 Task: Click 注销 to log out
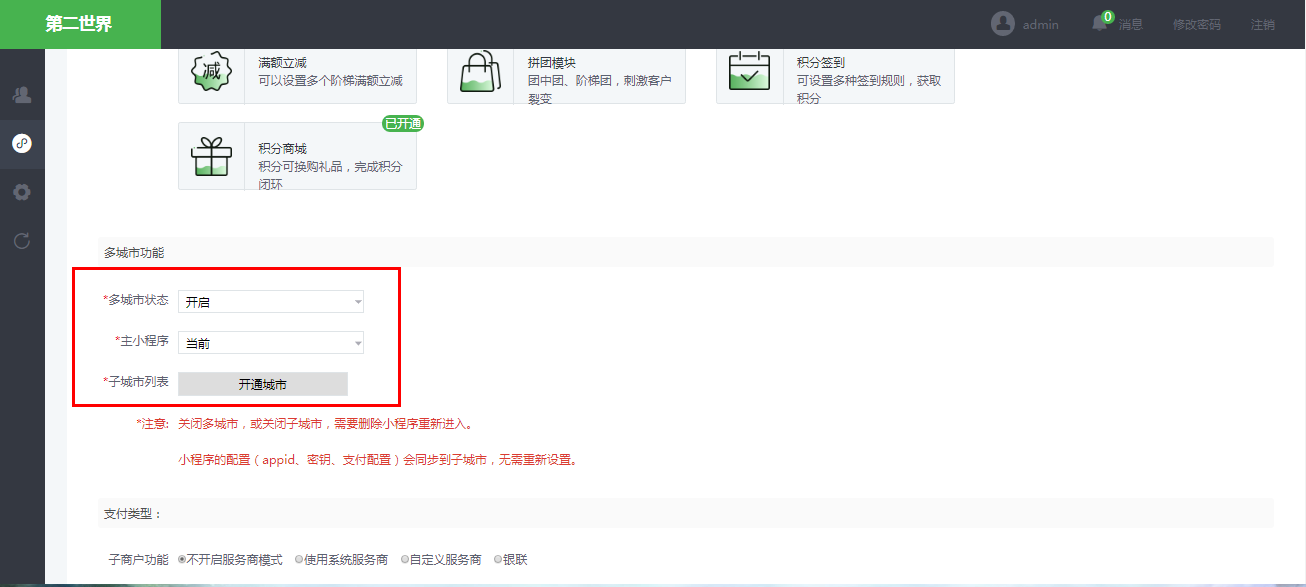click(1263, 24)
